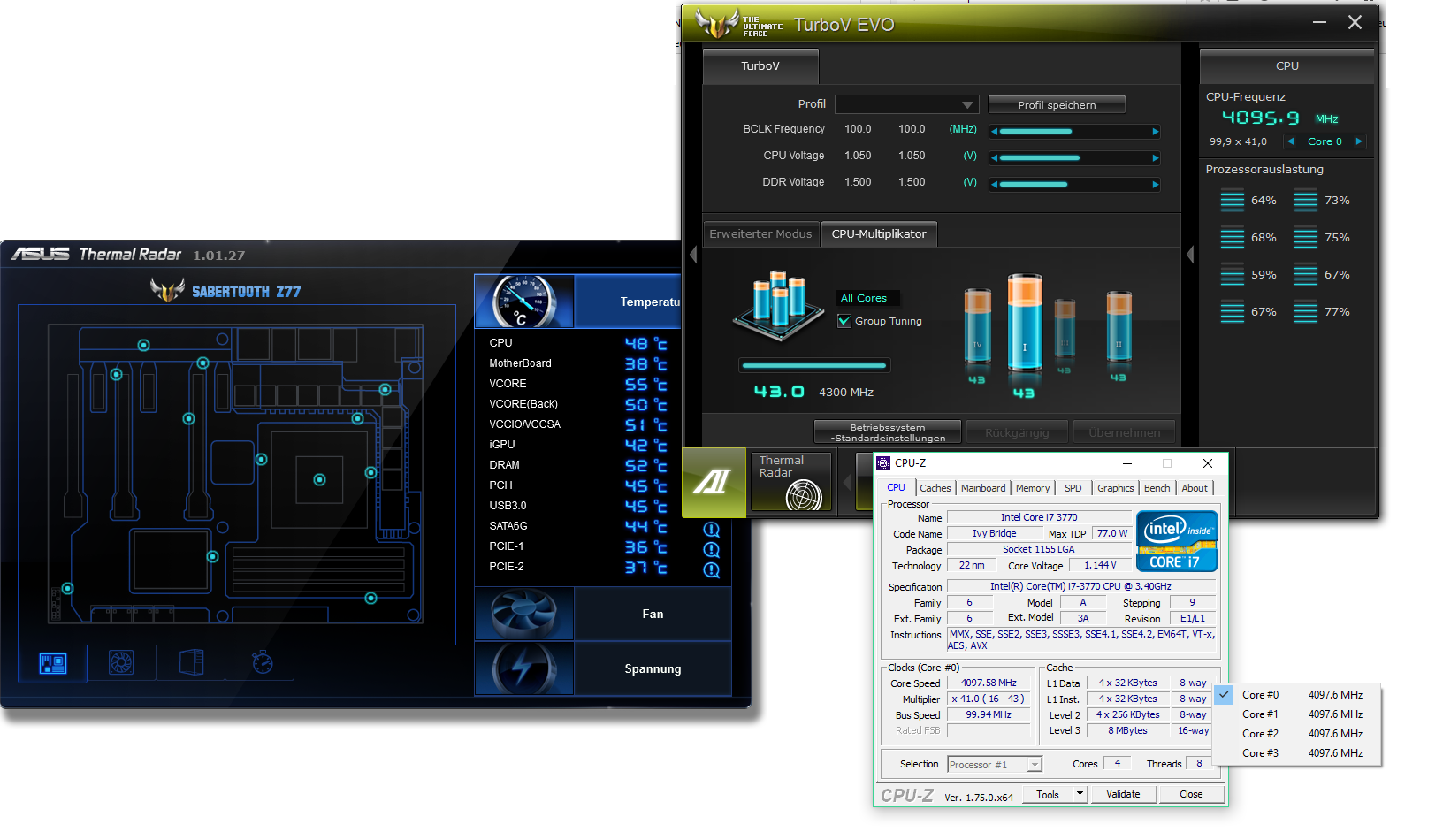Click the DDR Voltage slider track

[x=1075, y=185]
